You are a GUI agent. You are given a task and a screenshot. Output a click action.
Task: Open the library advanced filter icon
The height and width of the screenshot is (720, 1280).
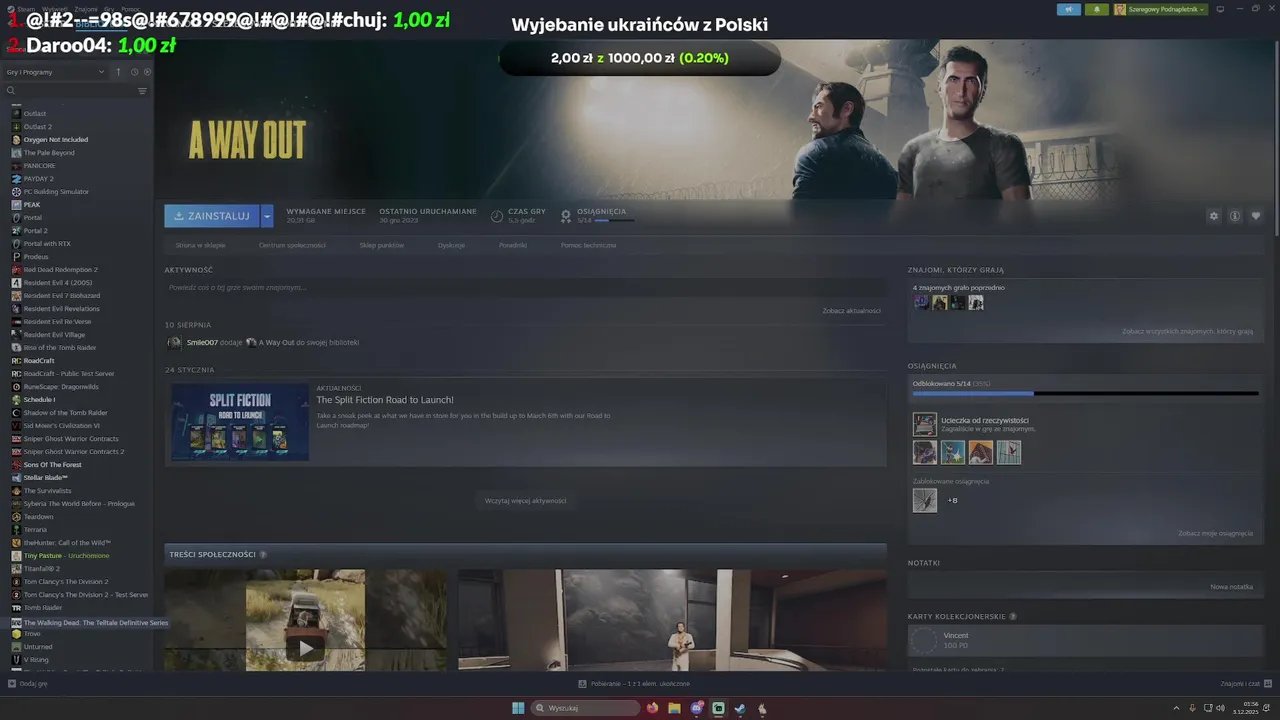click(142, 91)
